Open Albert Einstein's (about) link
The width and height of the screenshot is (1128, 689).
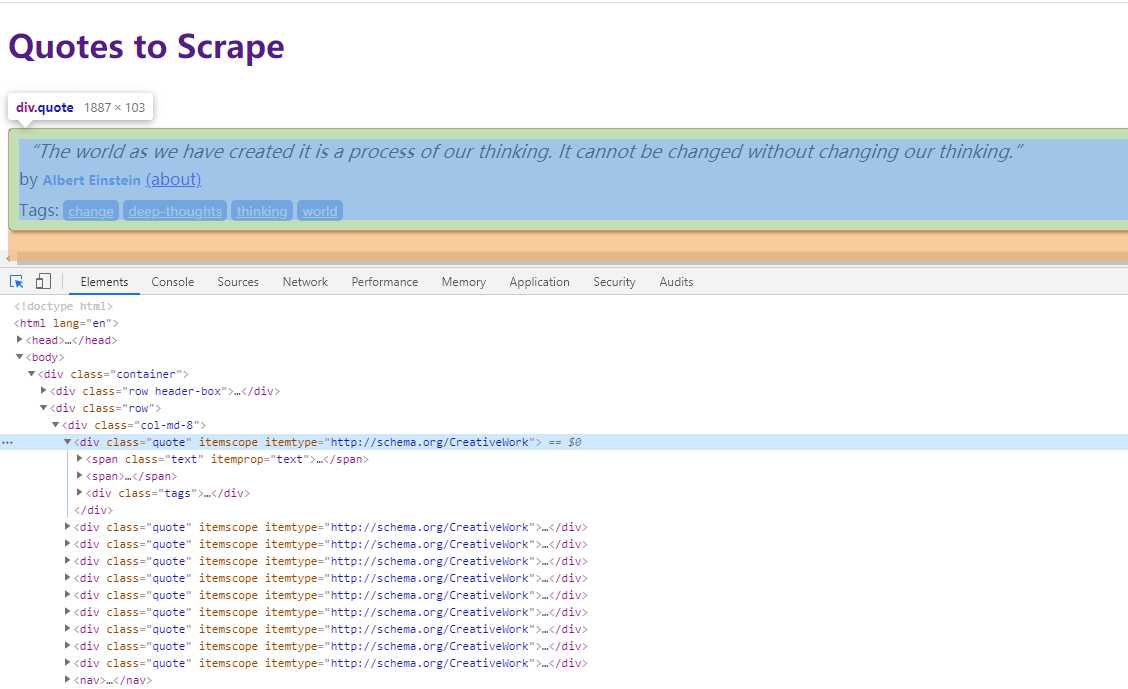click(x=173, y=179)
